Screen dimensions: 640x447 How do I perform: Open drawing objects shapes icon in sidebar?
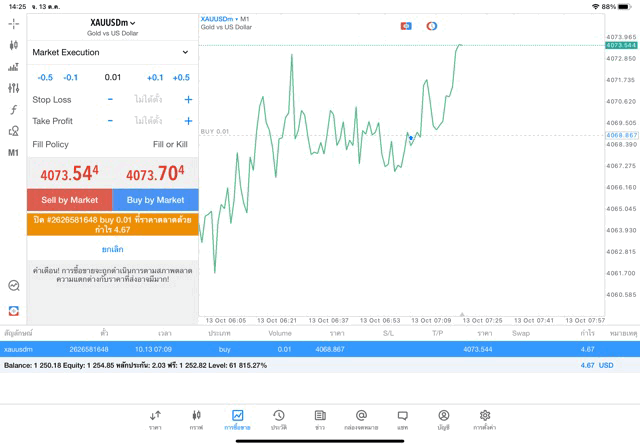click(x=13, y=131)
